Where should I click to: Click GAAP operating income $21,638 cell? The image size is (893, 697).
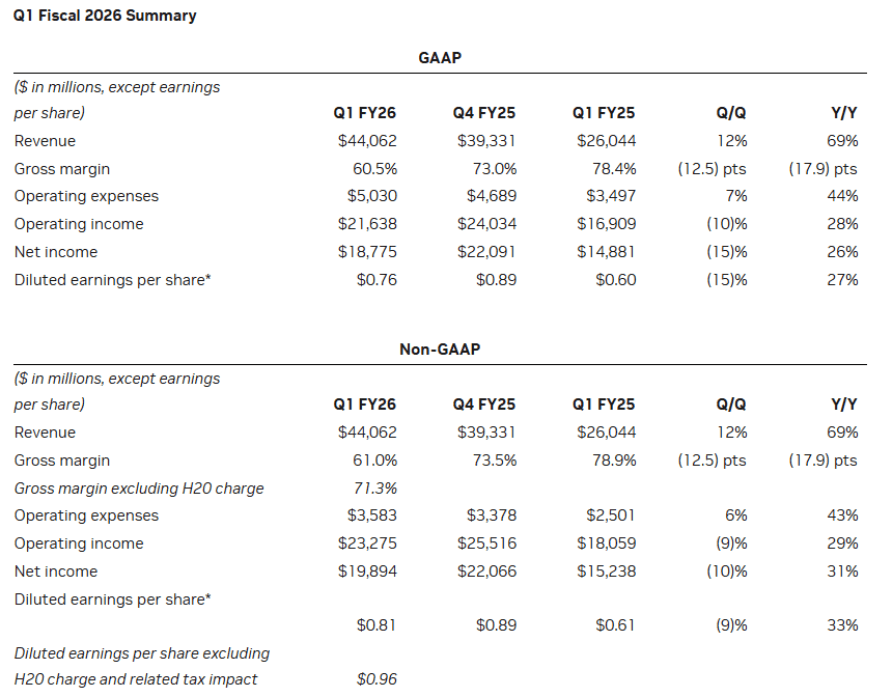(x=367, y=224)
